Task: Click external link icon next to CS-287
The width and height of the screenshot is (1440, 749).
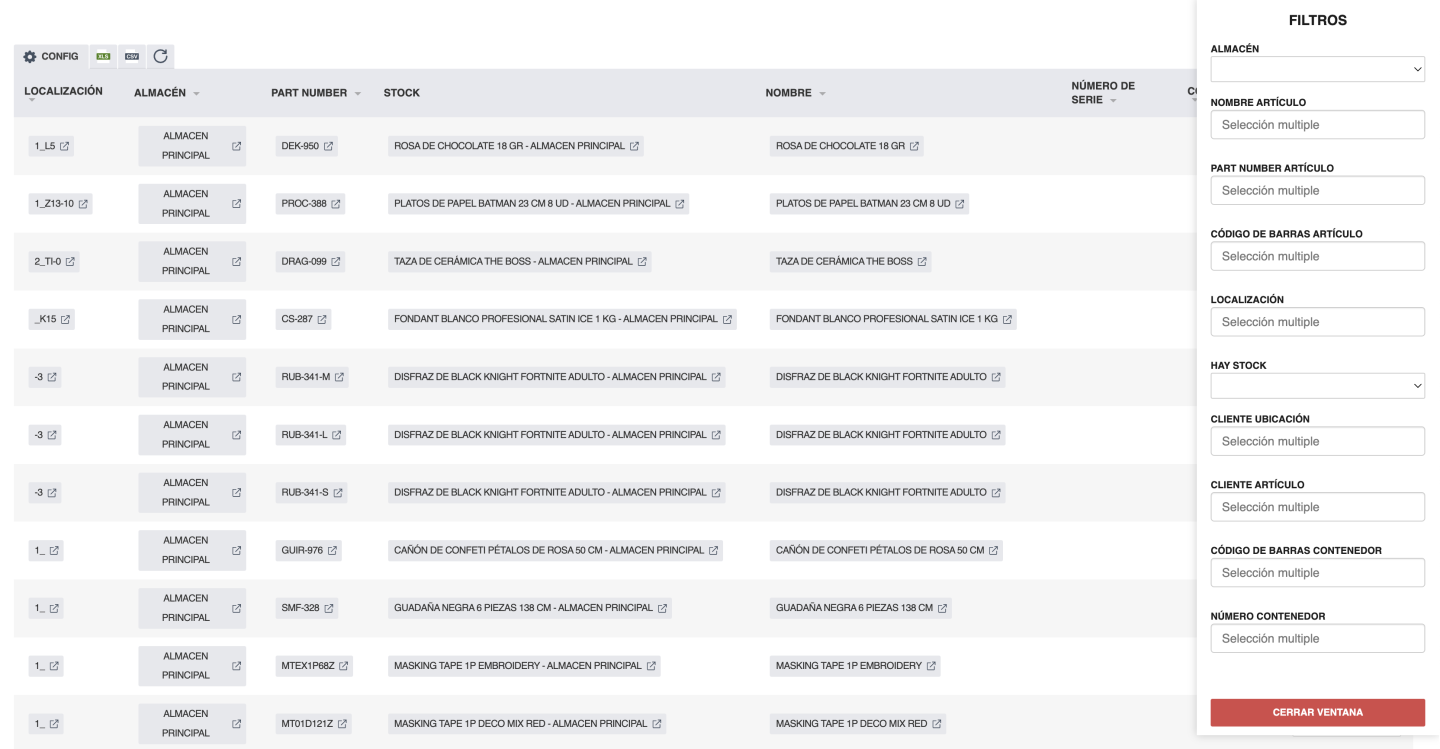Action: click(x=323, y=320)
